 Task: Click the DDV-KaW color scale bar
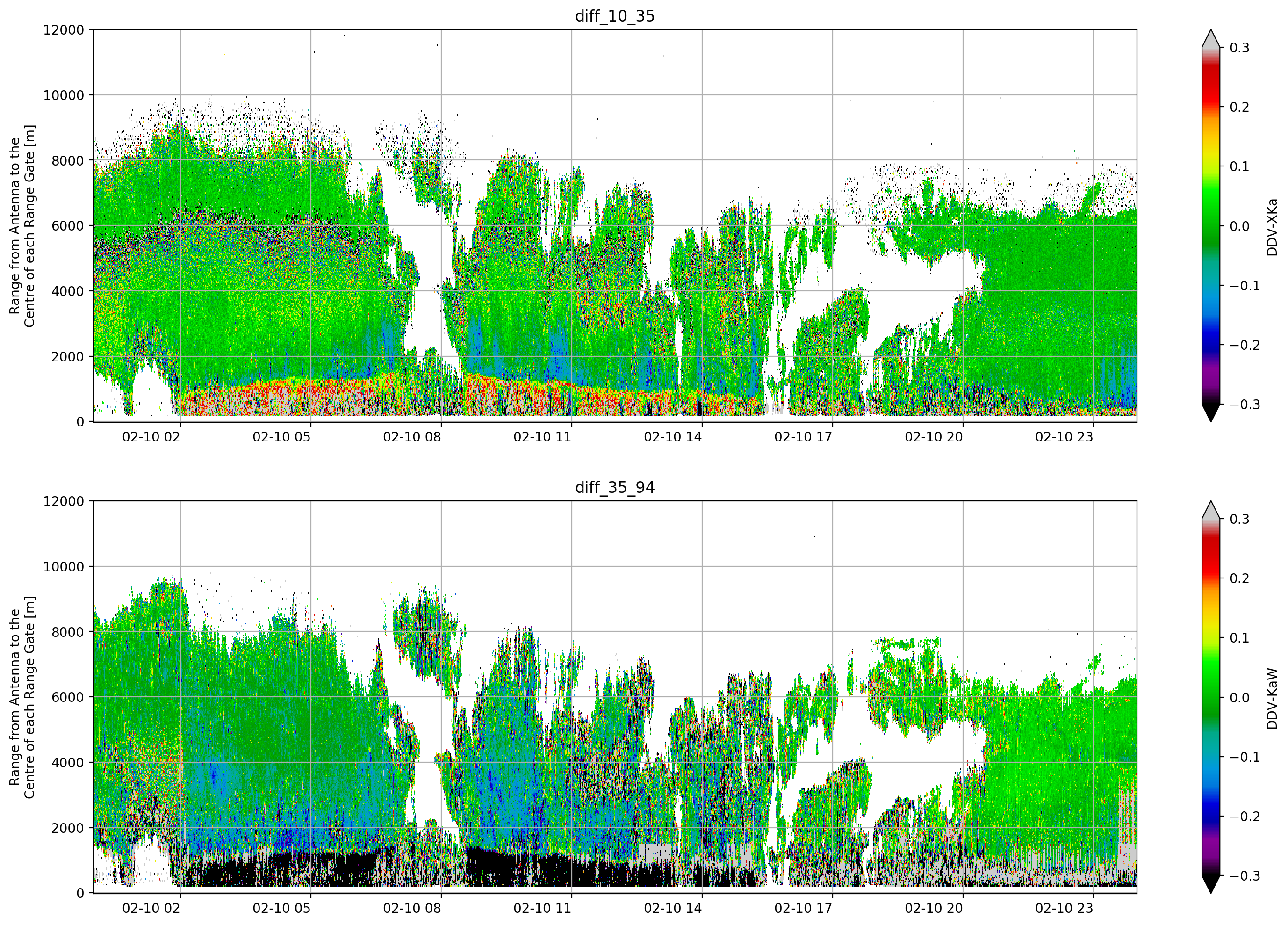click(x=1211, y=697)
